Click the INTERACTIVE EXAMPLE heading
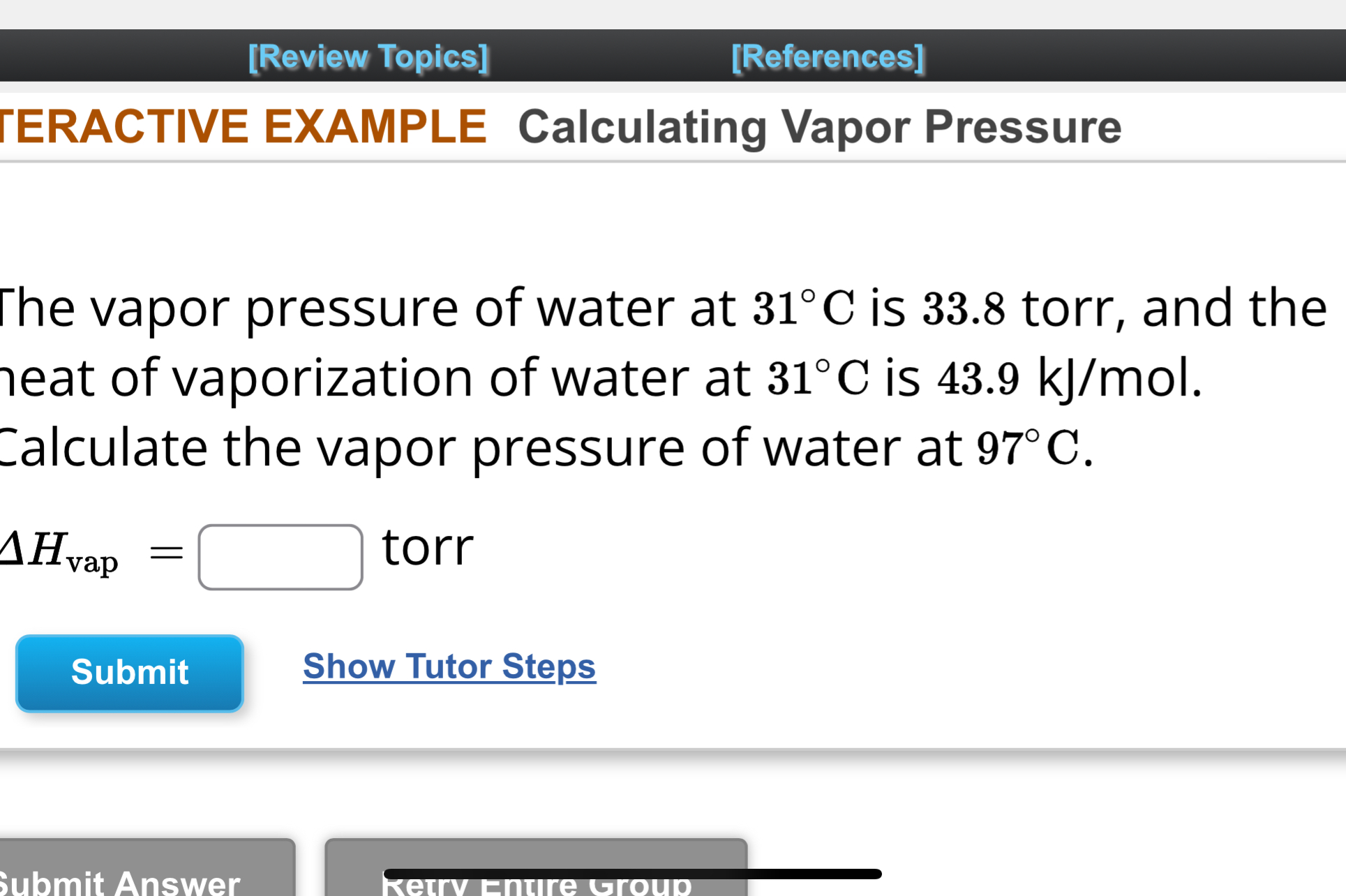Screen dimensions: 1346x896 [x=243, y=127]
